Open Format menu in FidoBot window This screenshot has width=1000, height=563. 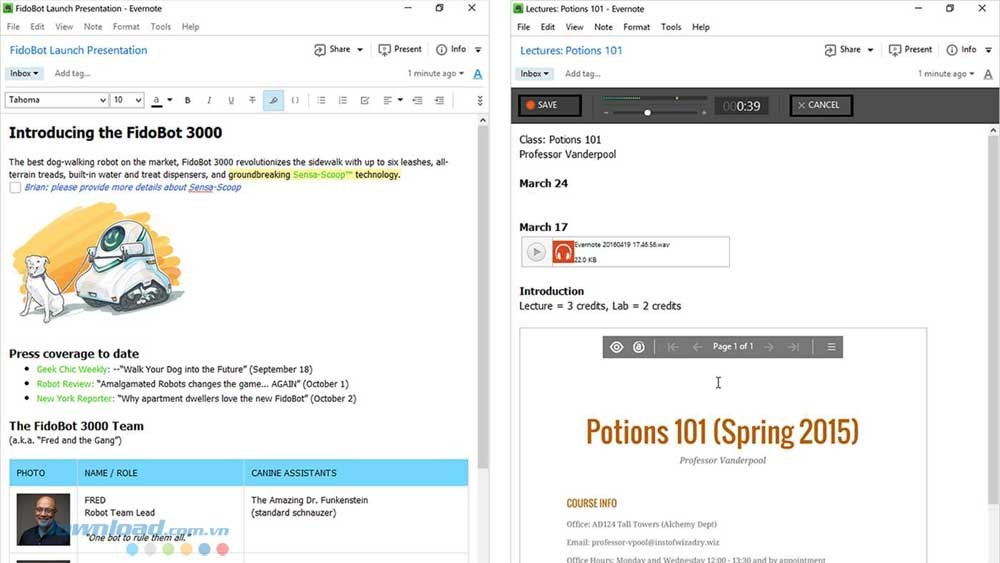point(126,27)
